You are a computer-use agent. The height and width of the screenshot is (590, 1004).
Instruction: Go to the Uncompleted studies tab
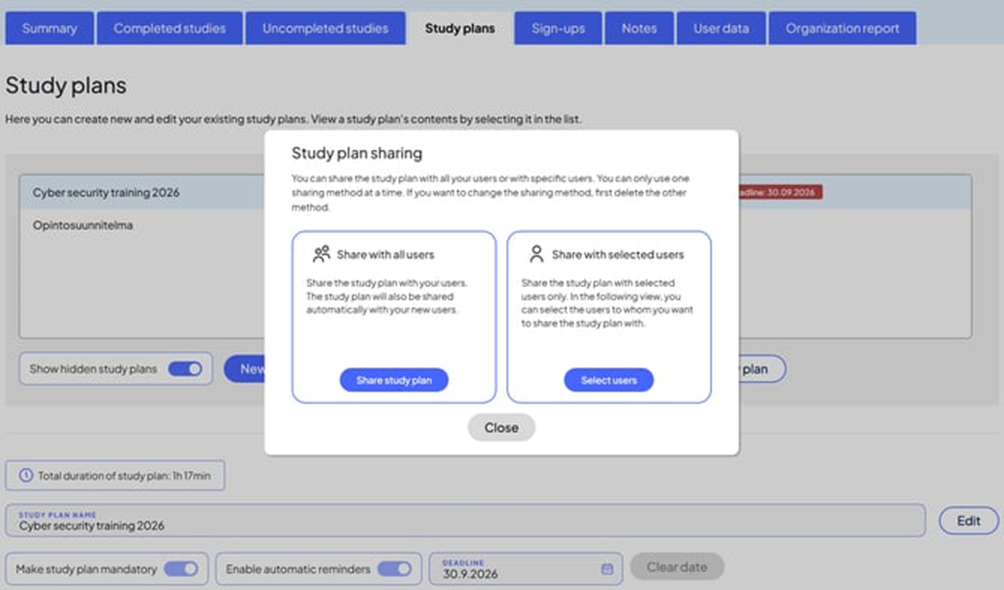pyautogui.click(x=325, y=28)
